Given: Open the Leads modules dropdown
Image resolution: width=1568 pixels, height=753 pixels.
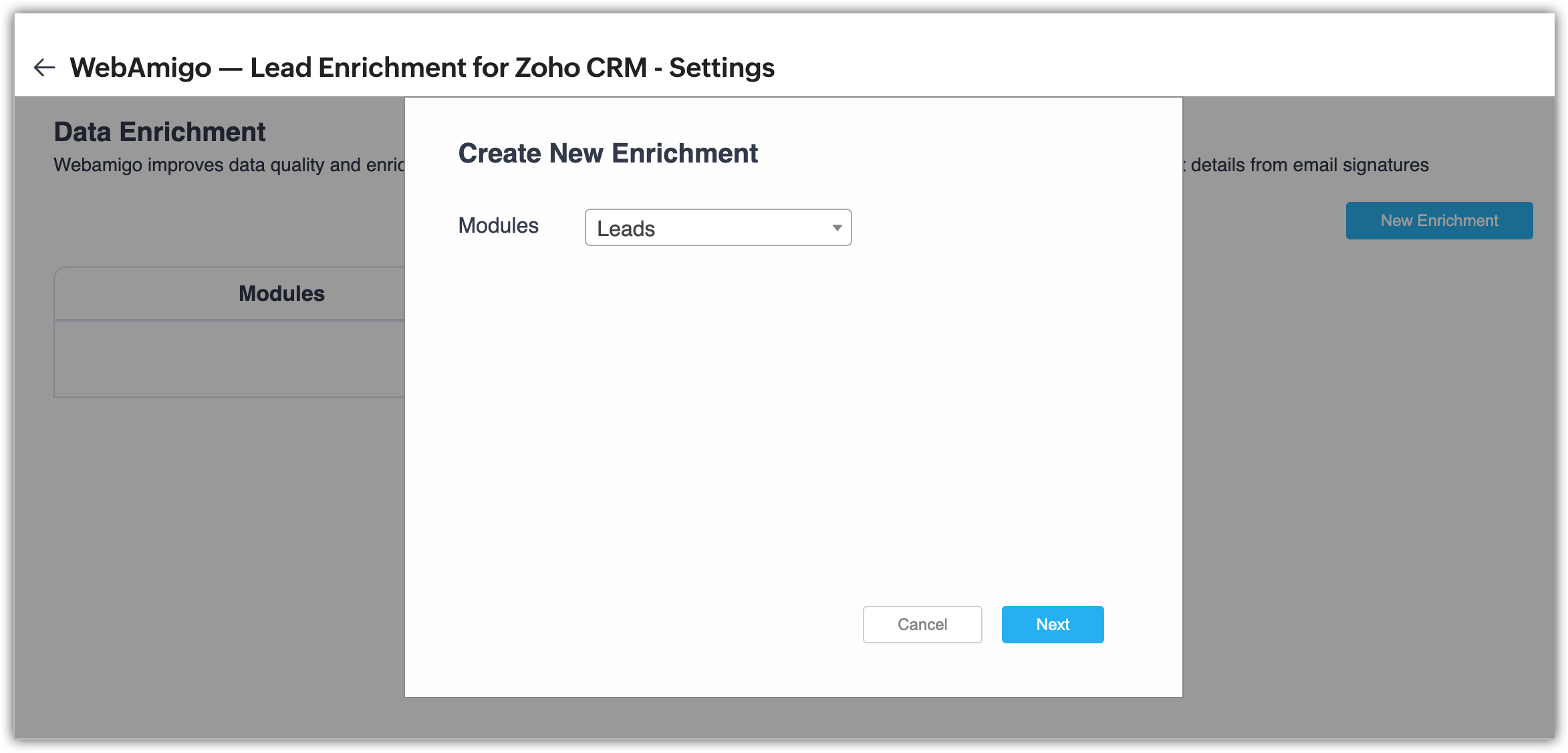Looking at the screenshot, I should click(717, 228).
